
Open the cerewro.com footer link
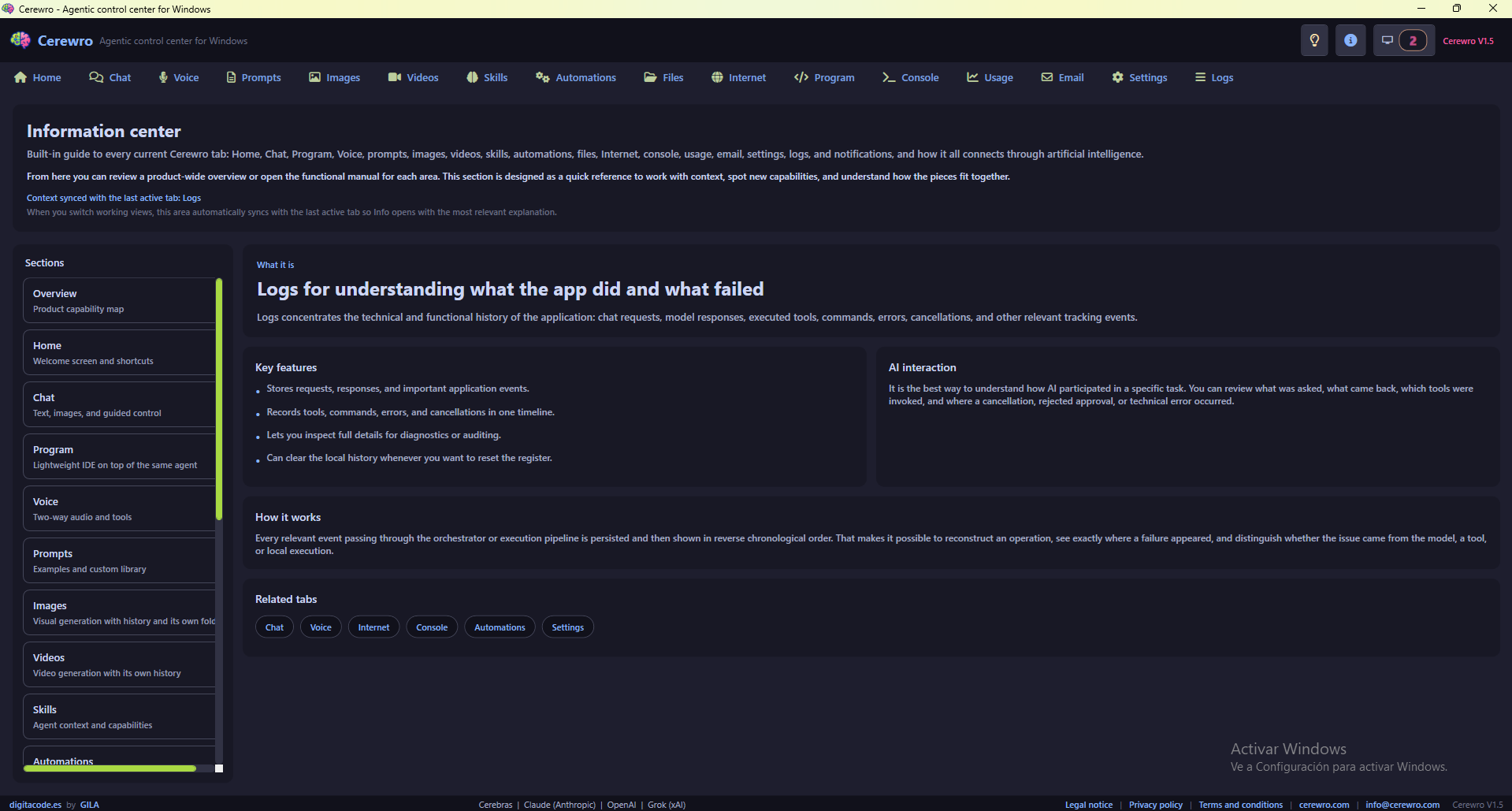point(1324,805)
